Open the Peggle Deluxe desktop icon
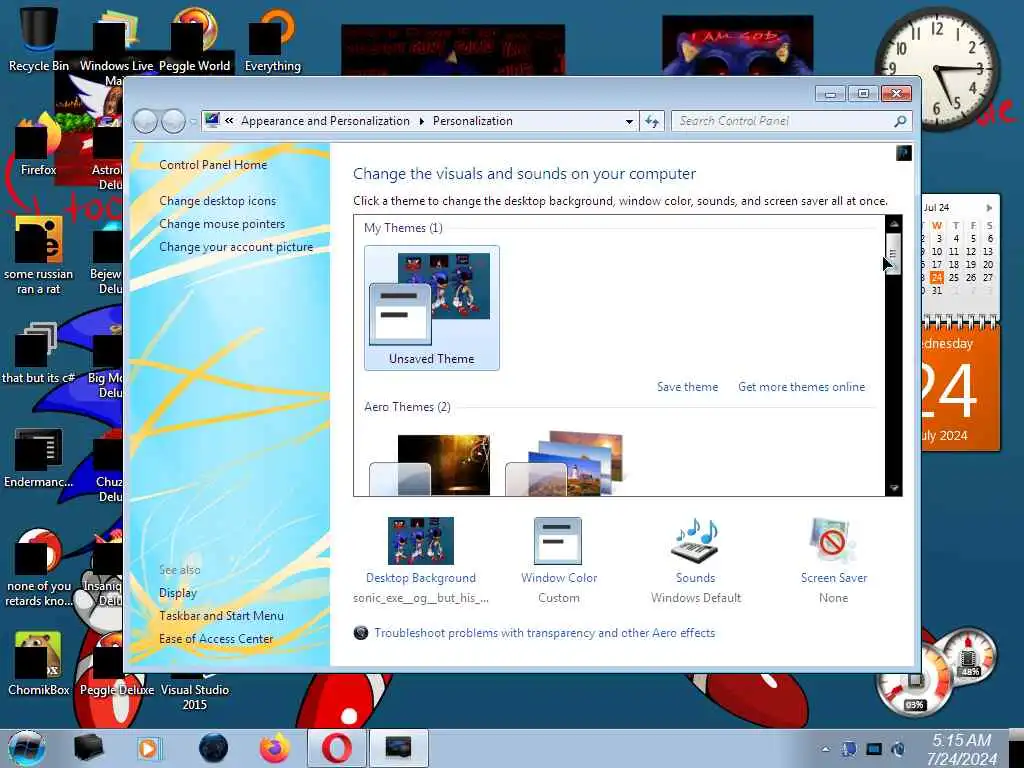 tap(116, 666)
